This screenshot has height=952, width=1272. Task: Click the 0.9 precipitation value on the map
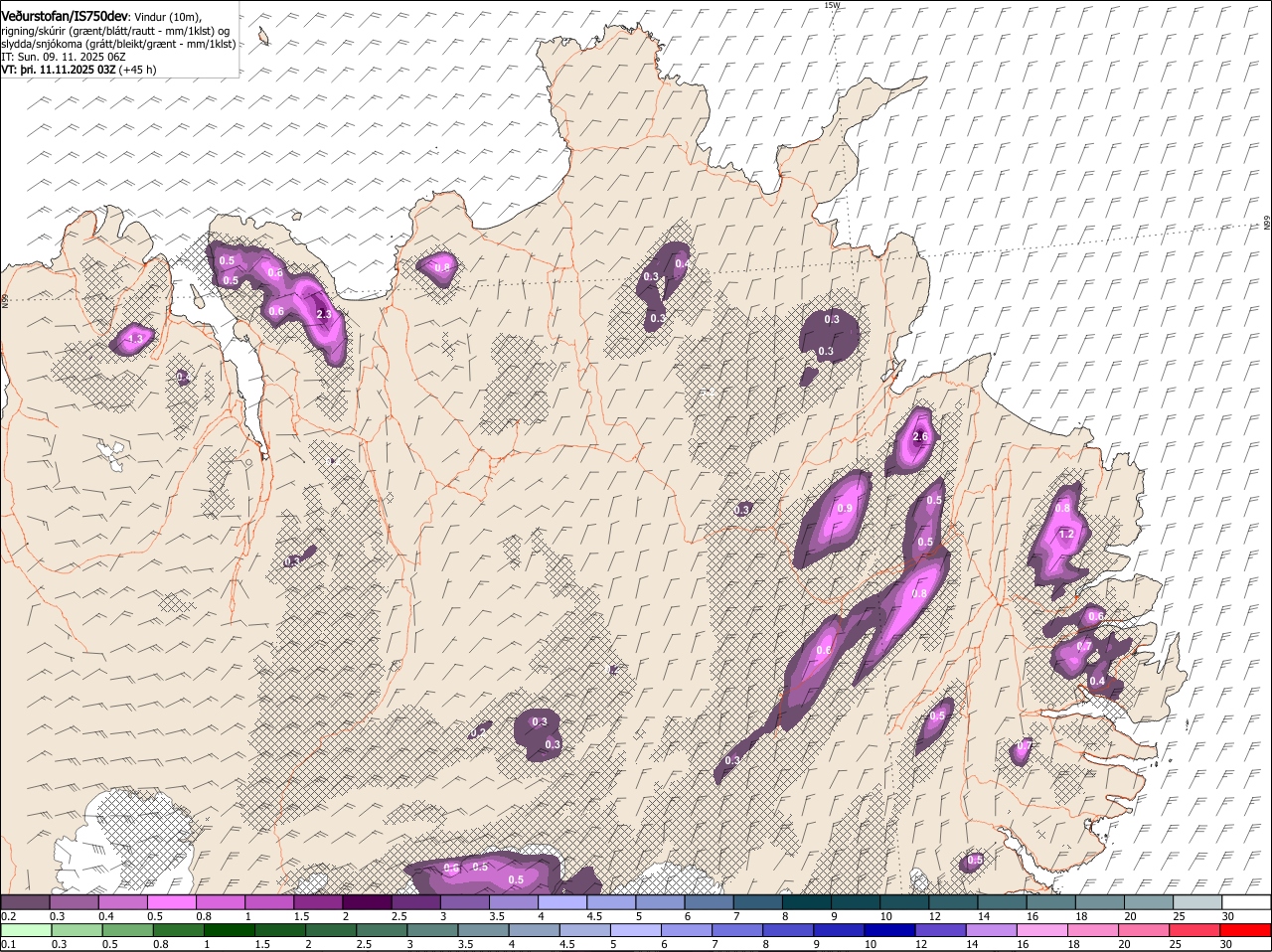[x=845, y=509]
